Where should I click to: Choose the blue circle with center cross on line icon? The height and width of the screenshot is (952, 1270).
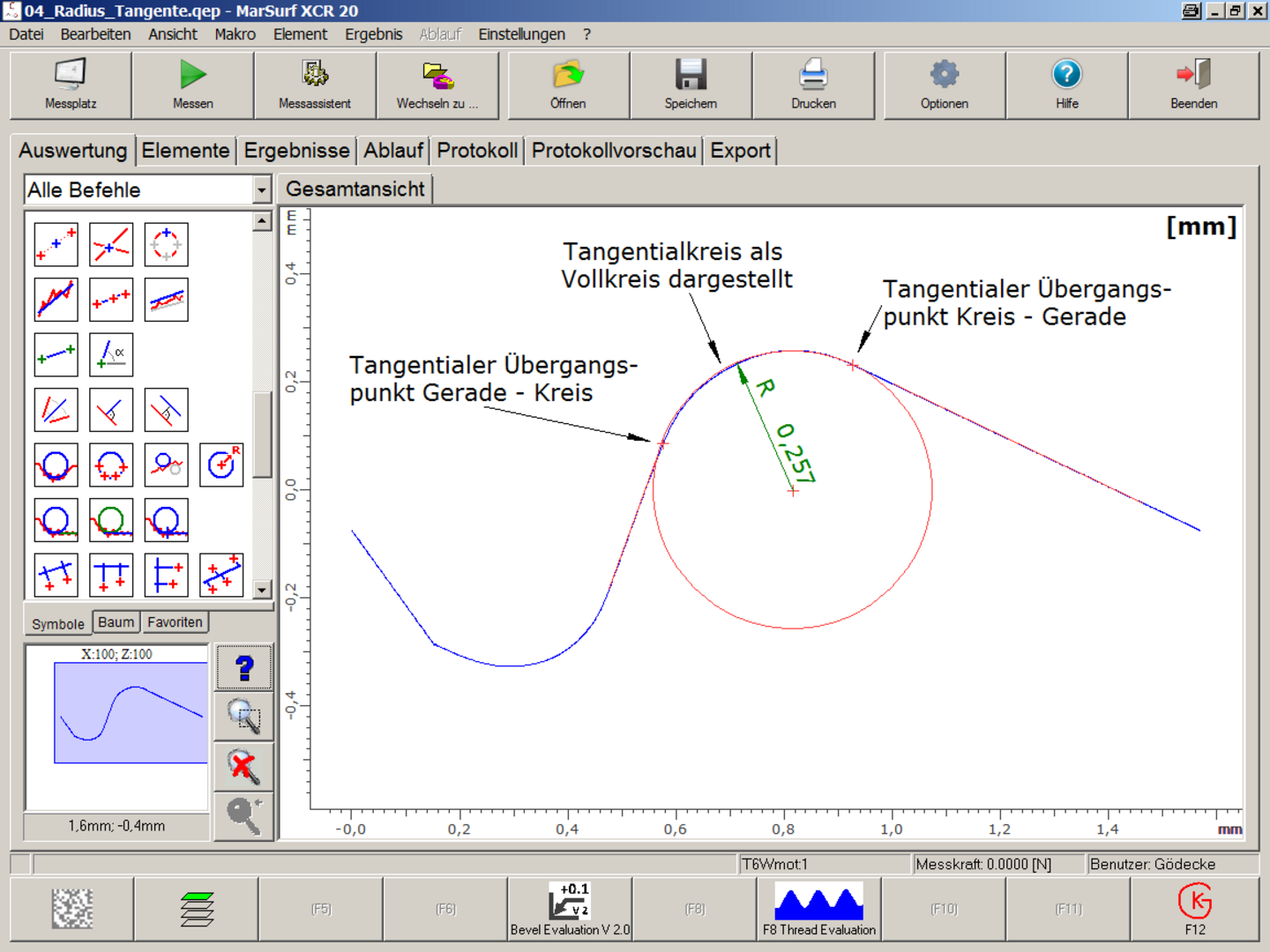click(166, 520)
